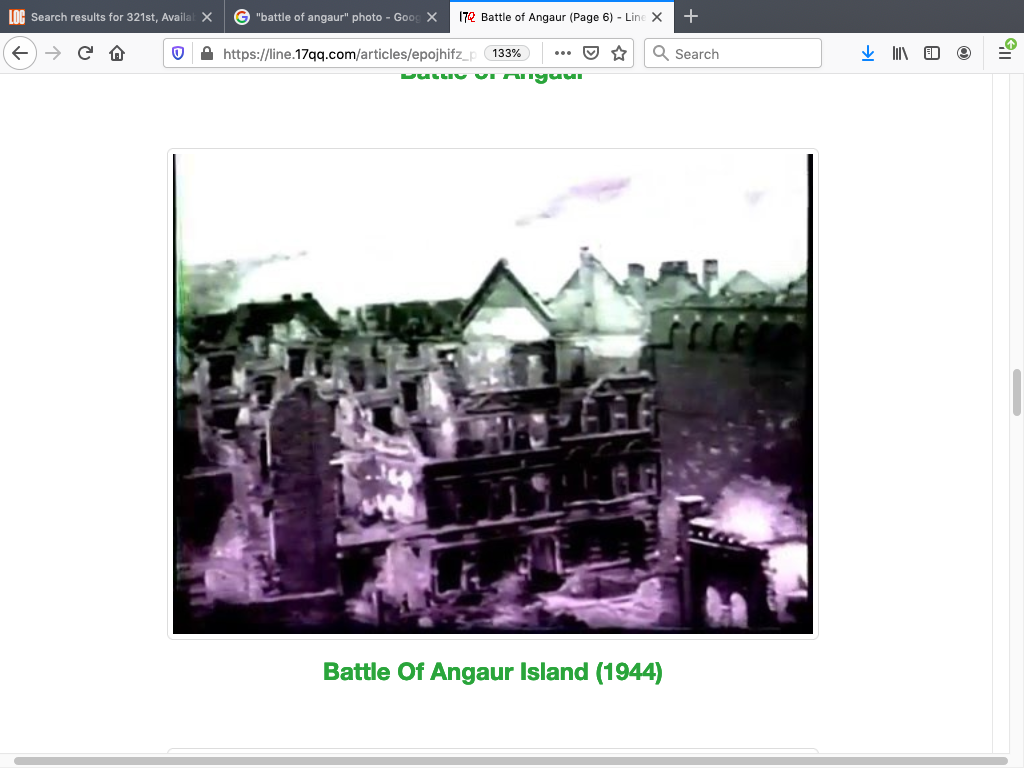1024x768 pixels.
Task: Bookmark this page with the star
Action: (619, 54)
